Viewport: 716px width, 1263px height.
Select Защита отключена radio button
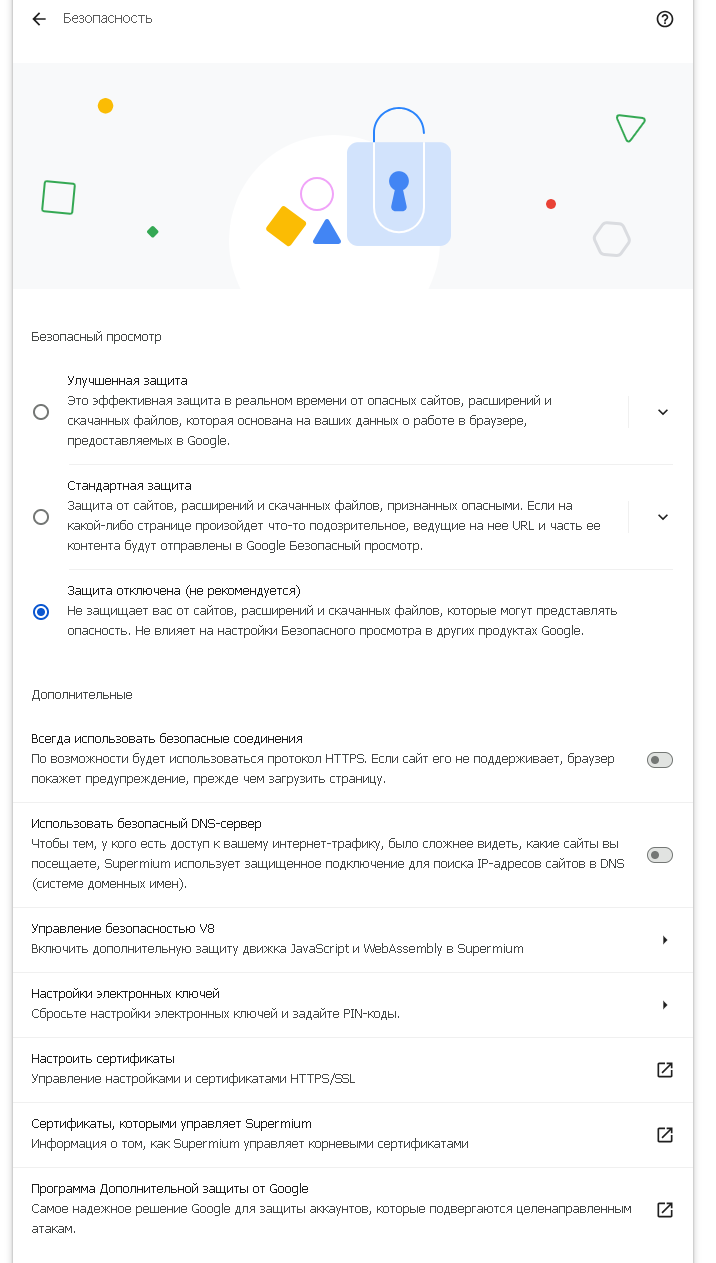(x=41, y=612)
